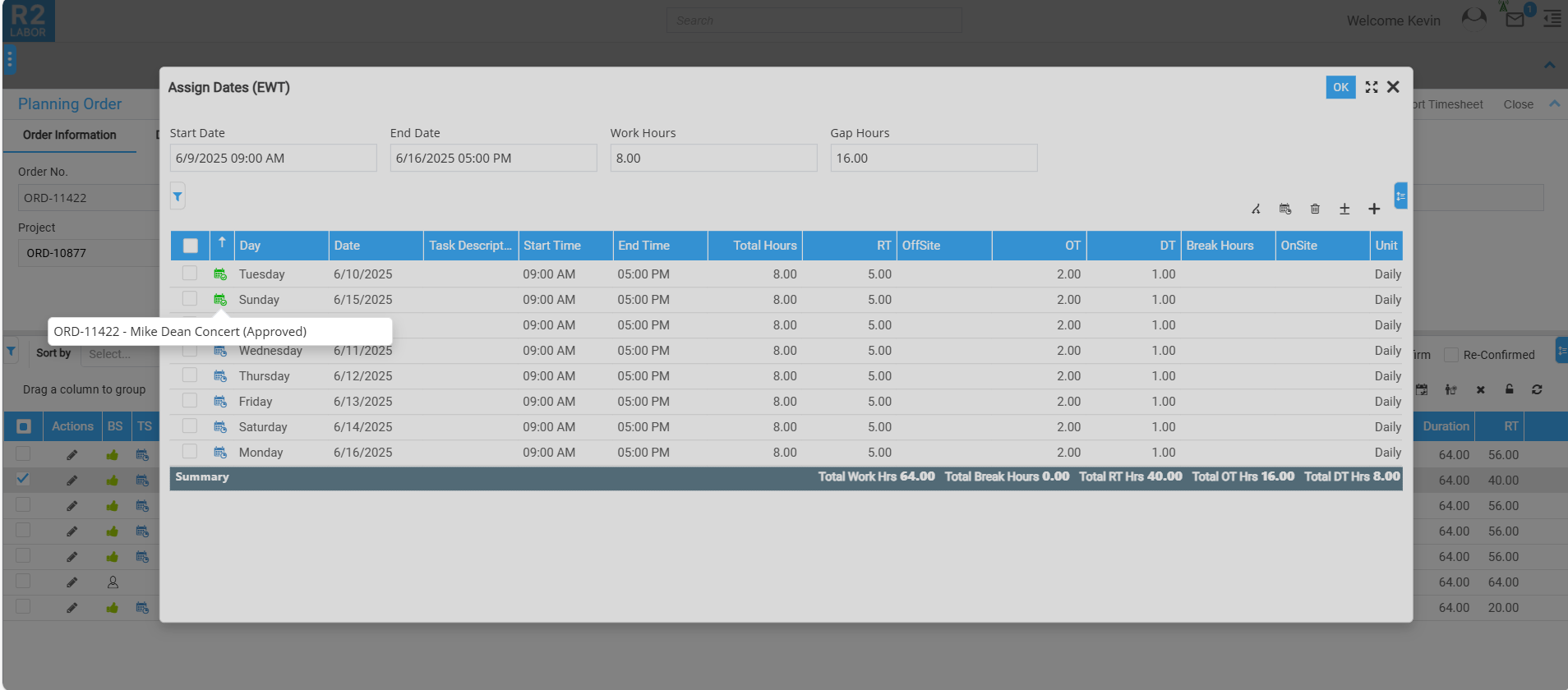Screen dimensions: 1568x690
Task: Click the plus-minus icon in dialog toolbar
Action: pos(1344,209)
